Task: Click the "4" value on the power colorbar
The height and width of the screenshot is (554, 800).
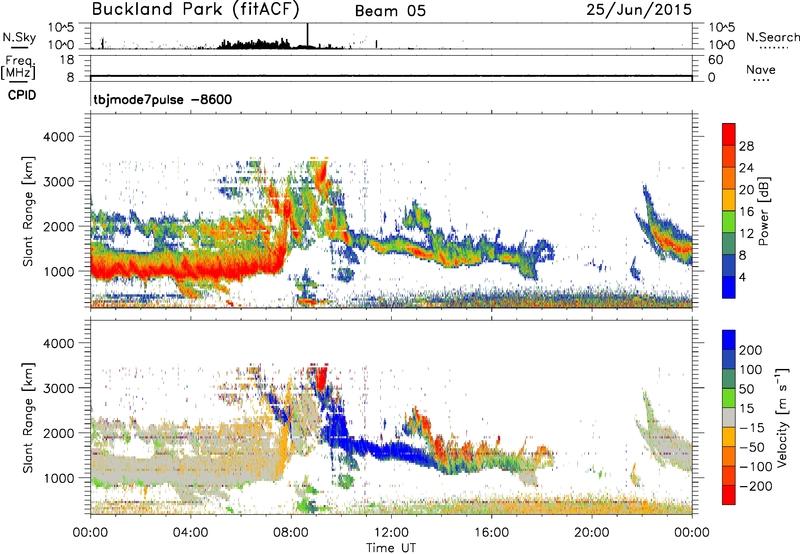Action: [x=742, y=277]
